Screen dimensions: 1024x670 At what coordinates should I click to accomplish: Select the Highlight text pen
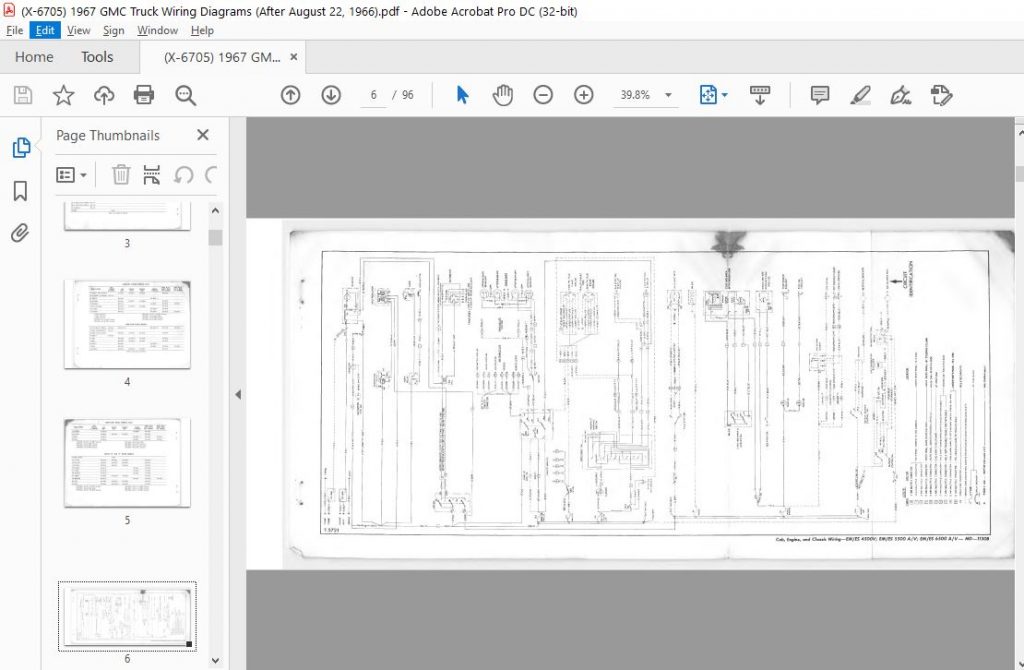click(x=860, y=95)
